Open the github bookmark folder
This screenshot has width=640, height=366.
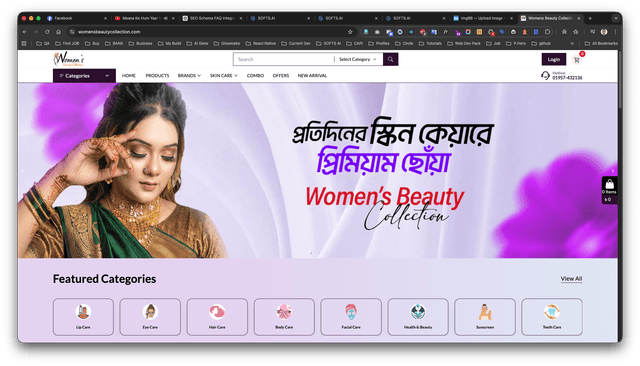[x=541, y=43]
